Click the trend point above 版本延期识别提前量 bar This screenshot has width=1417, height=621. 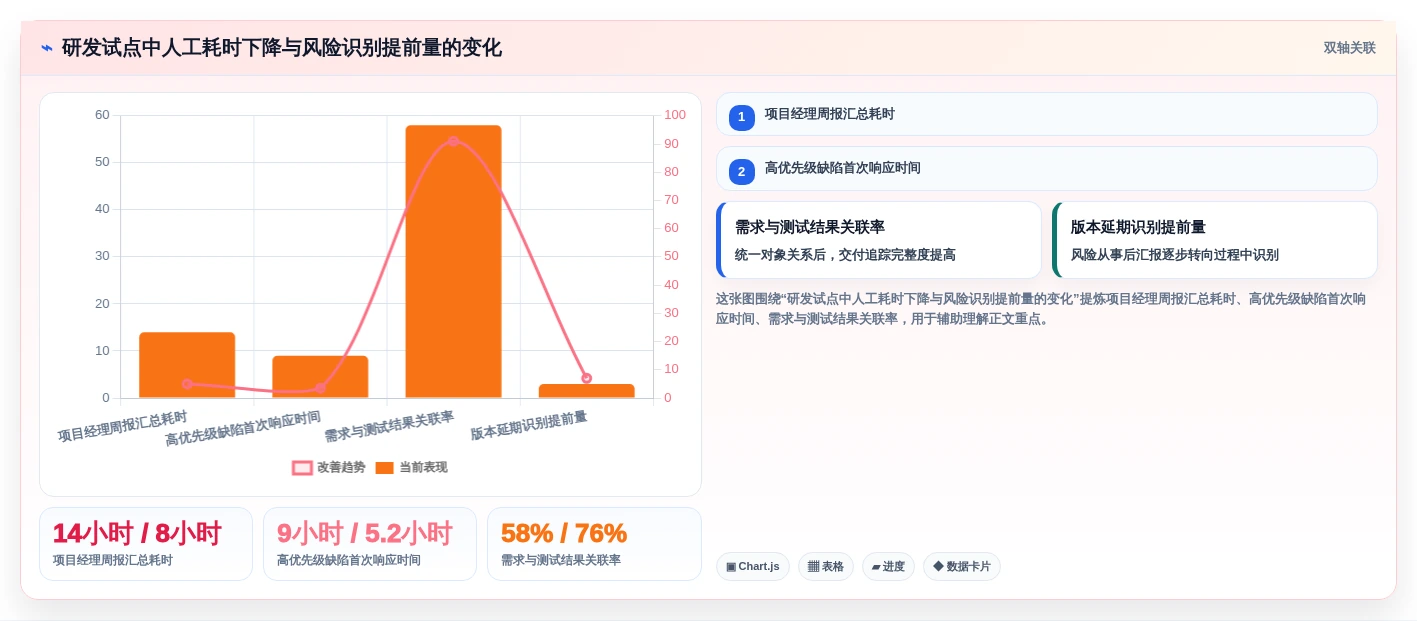coord(586,378)
